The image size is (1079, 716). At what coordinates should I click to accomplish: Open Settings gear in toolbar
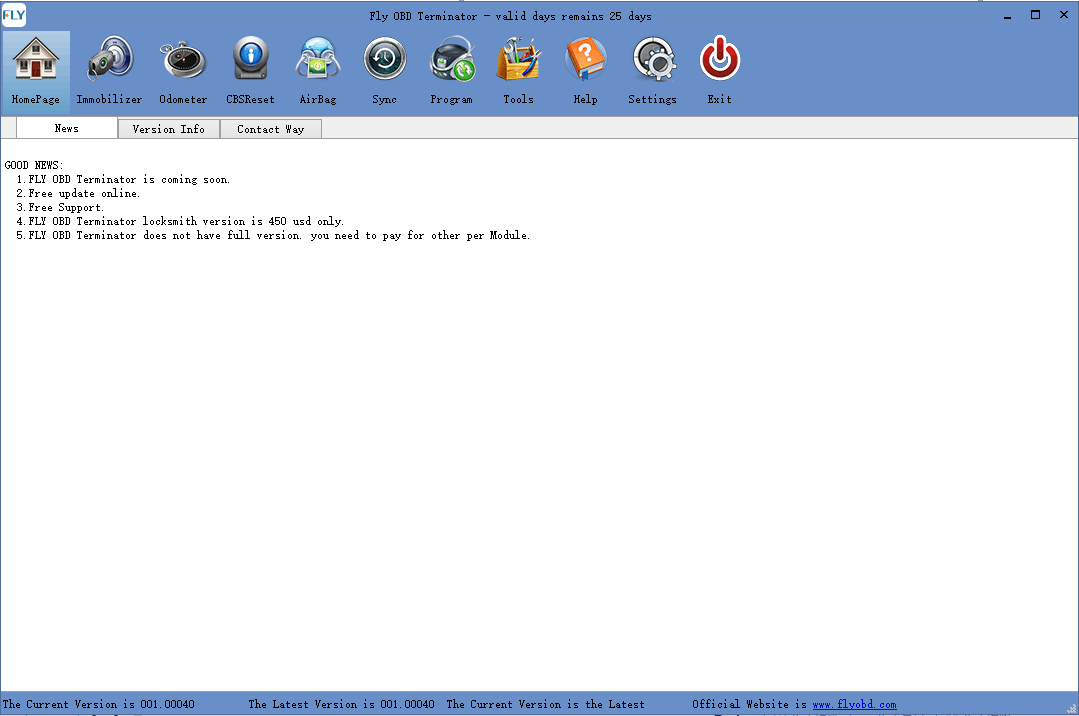[x=652, y=70]
